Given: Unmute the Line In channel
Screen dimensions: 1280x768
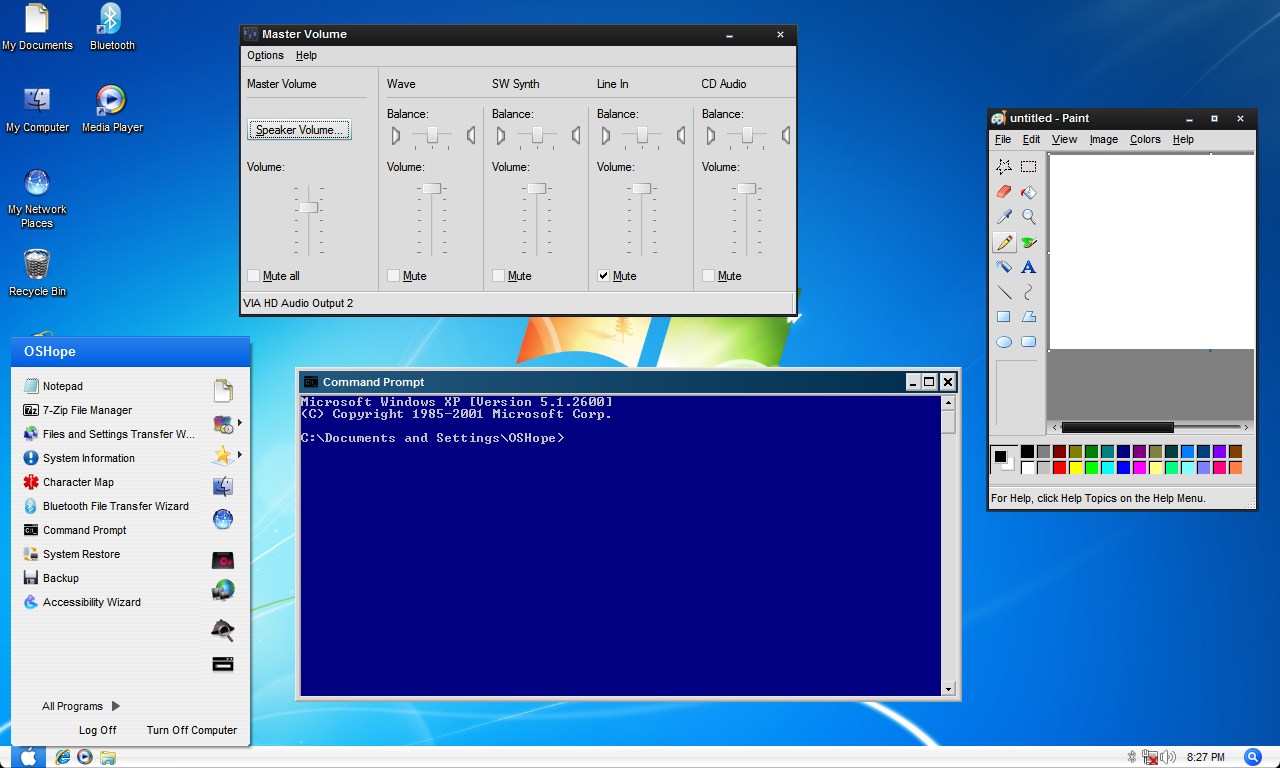Looking at the screenshot, I should click(603, 276).
